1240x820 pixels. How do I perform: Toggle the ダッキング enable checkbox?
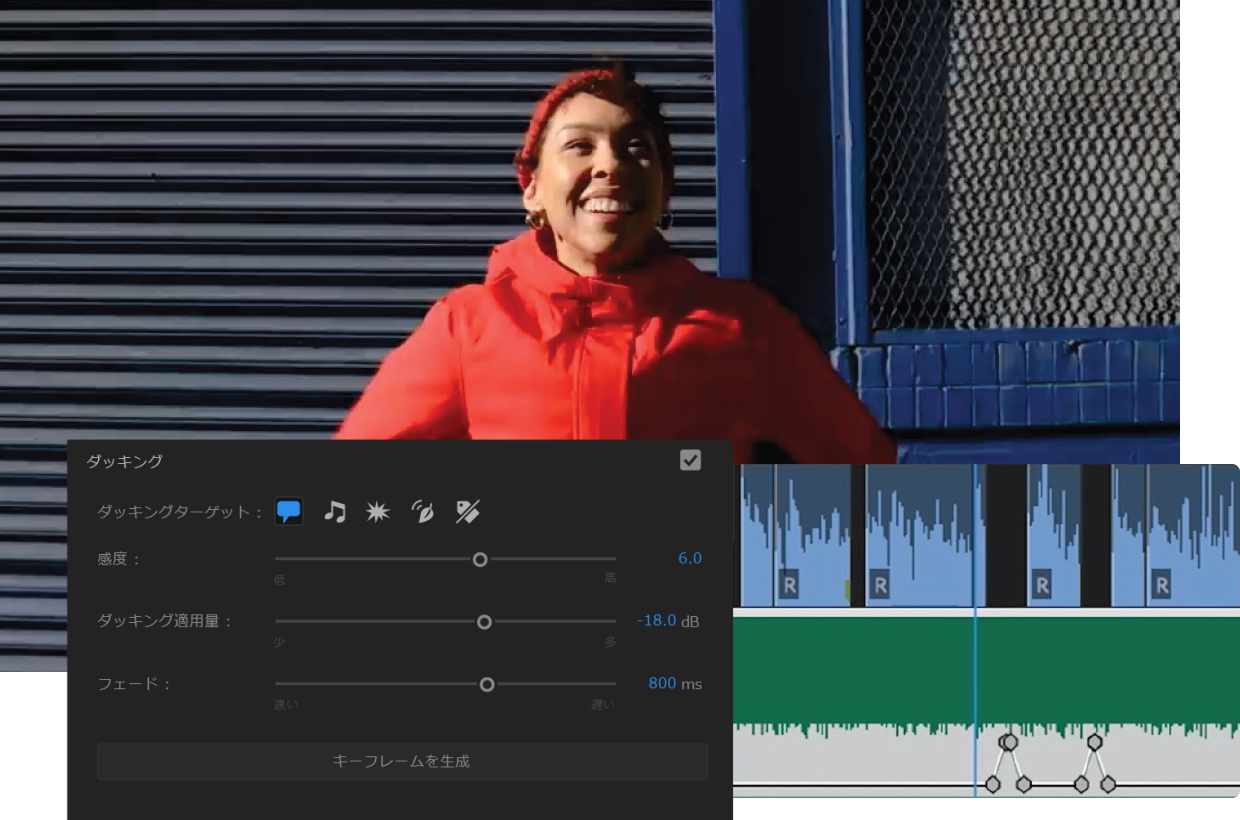point(690,460)
